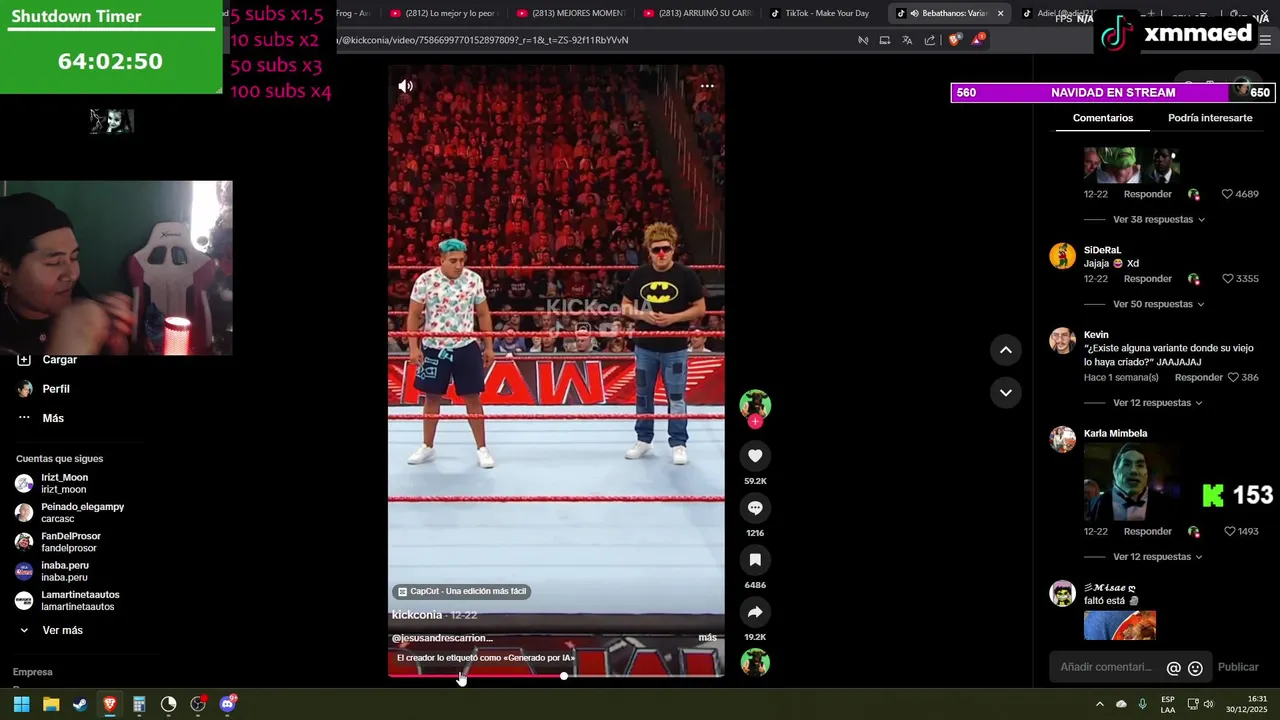Reply to Karla Mimbela's comment

point(1147,531)
